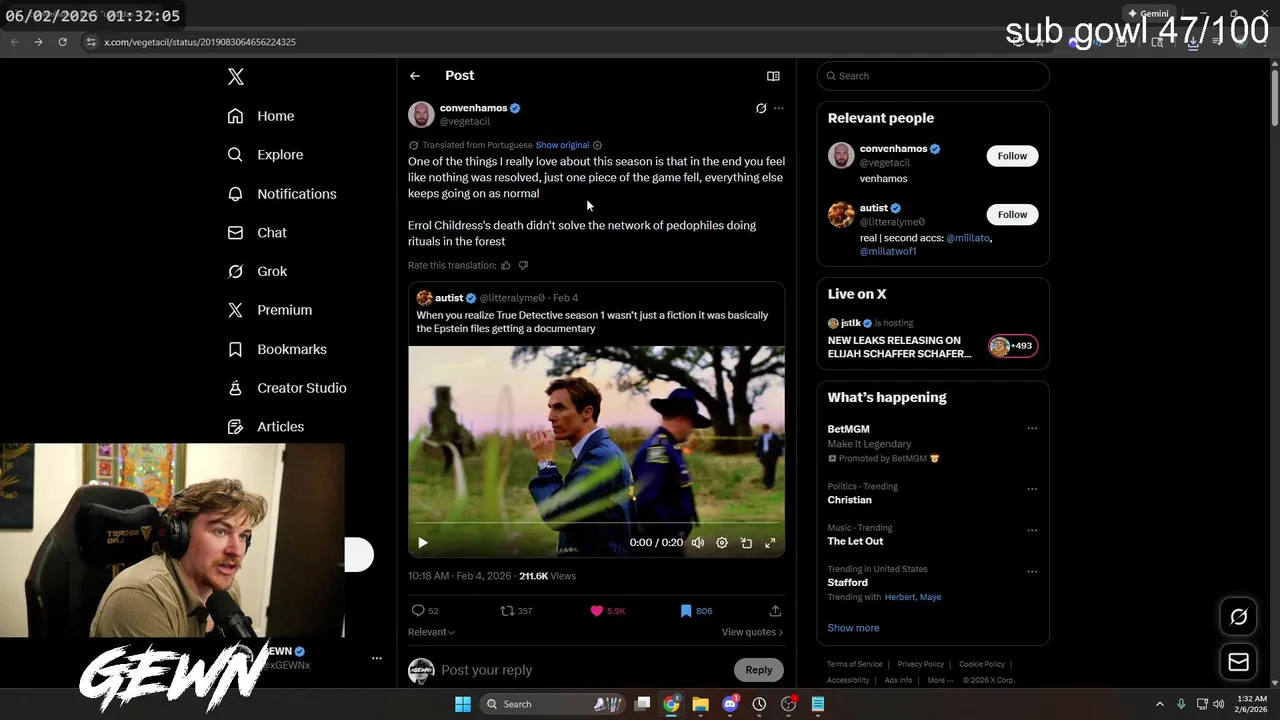Open account menu dots beside GEWN
Screen dimensions: 1280x720
pyautogui.click(x=377, y=658)
